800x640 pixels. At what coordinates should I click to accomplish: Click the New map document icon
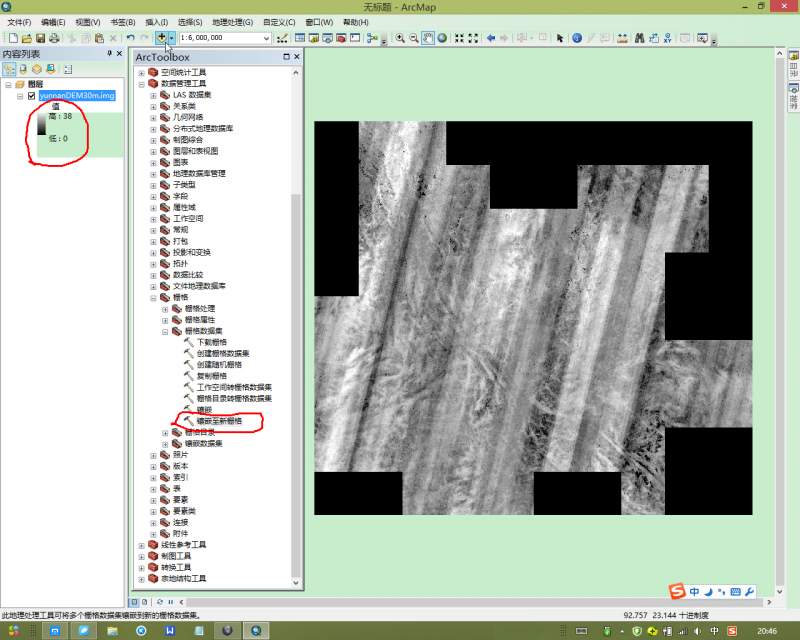point(13,38)
